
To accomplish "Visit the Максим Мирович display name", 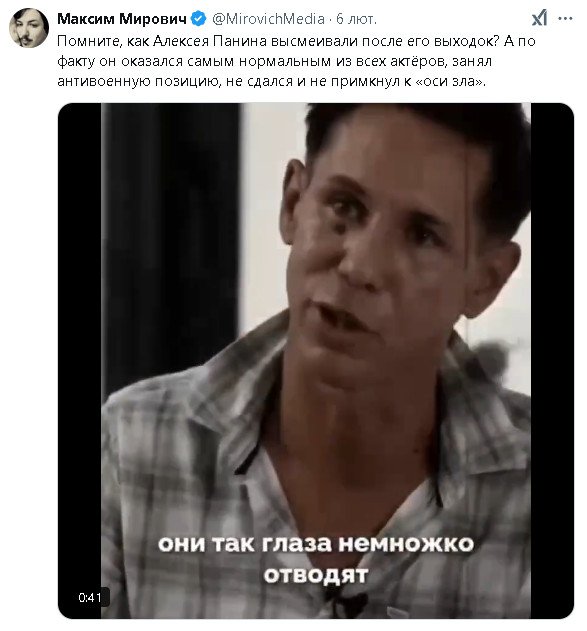I will (x=122, y=19).
